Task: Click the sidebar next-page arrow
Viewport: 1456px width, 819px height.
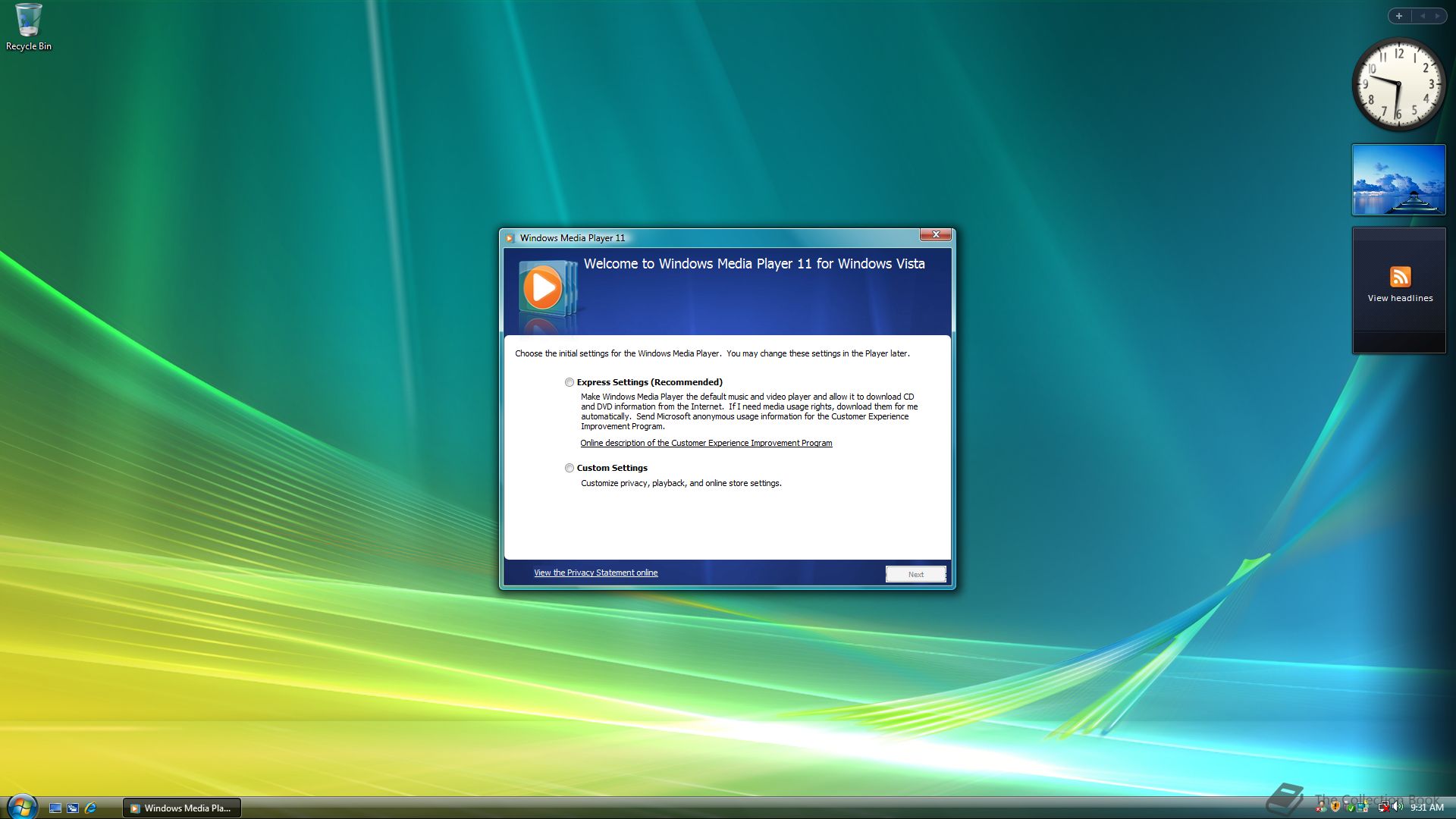Action: [x=1437, y=16]
